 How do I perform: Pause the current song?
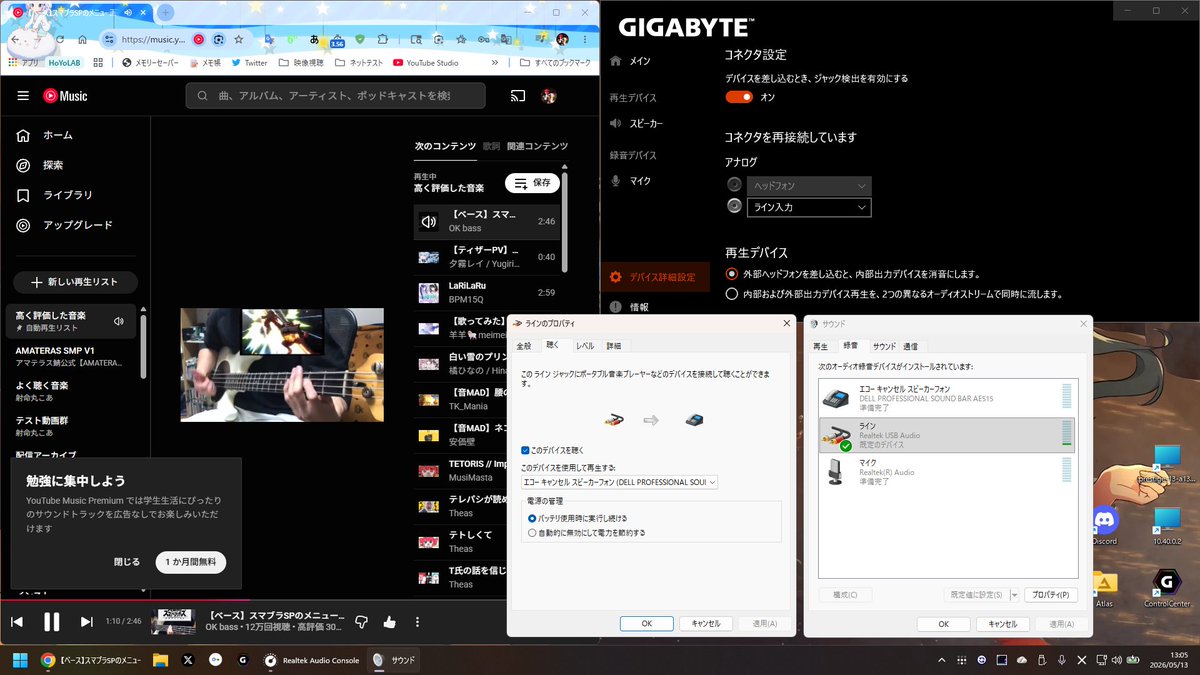coord(51,622)
